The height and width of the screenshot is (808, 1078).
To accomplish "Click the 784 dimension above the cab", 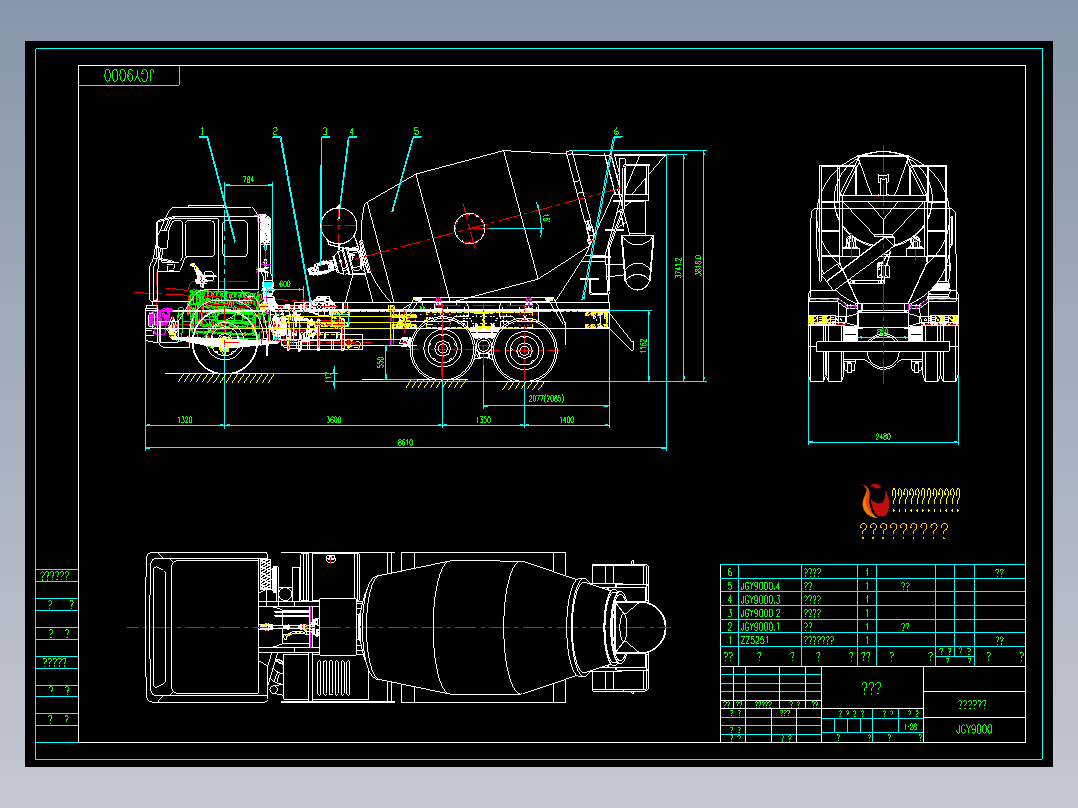I will (x=248, y=179).
